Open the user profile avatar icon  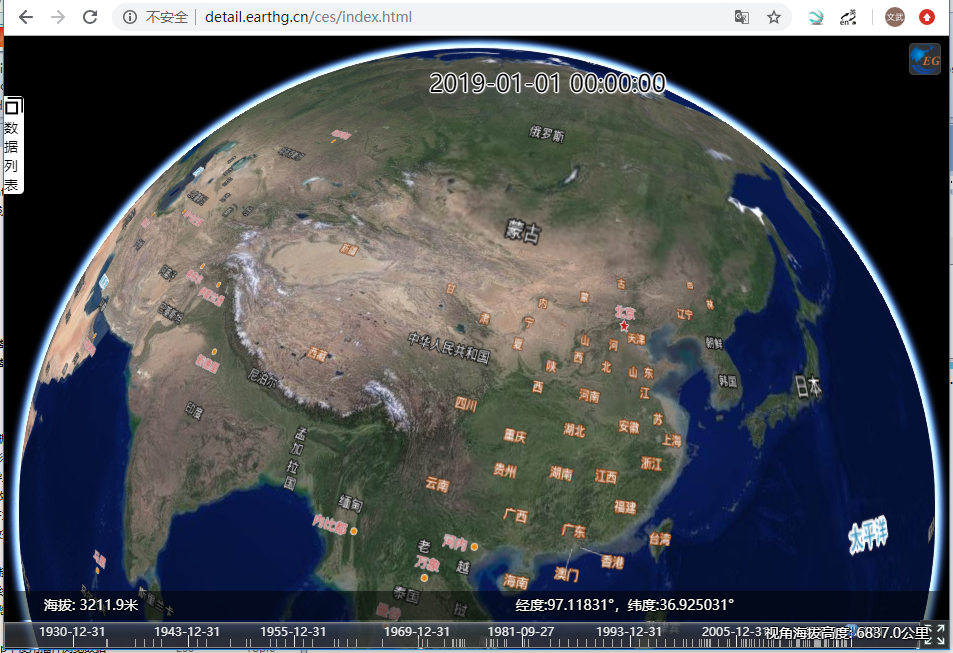coord(894,17)
